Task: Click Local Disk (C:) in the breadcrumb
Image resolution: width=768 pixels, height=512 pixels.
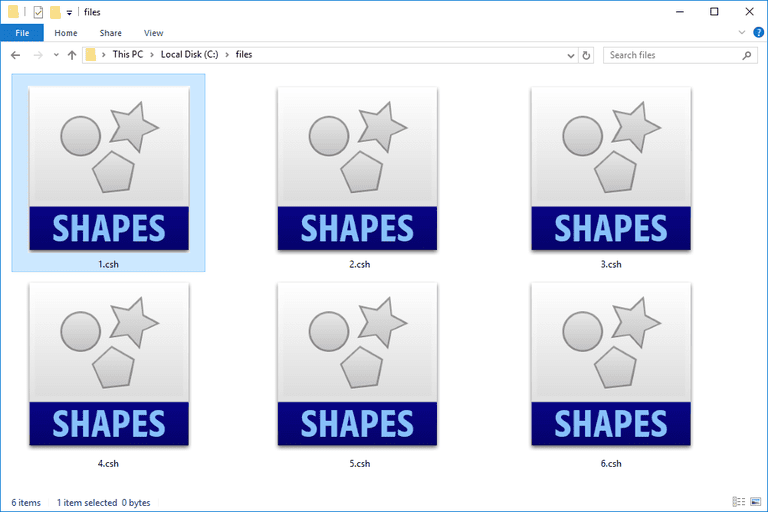Action: [x=190, y=54]
